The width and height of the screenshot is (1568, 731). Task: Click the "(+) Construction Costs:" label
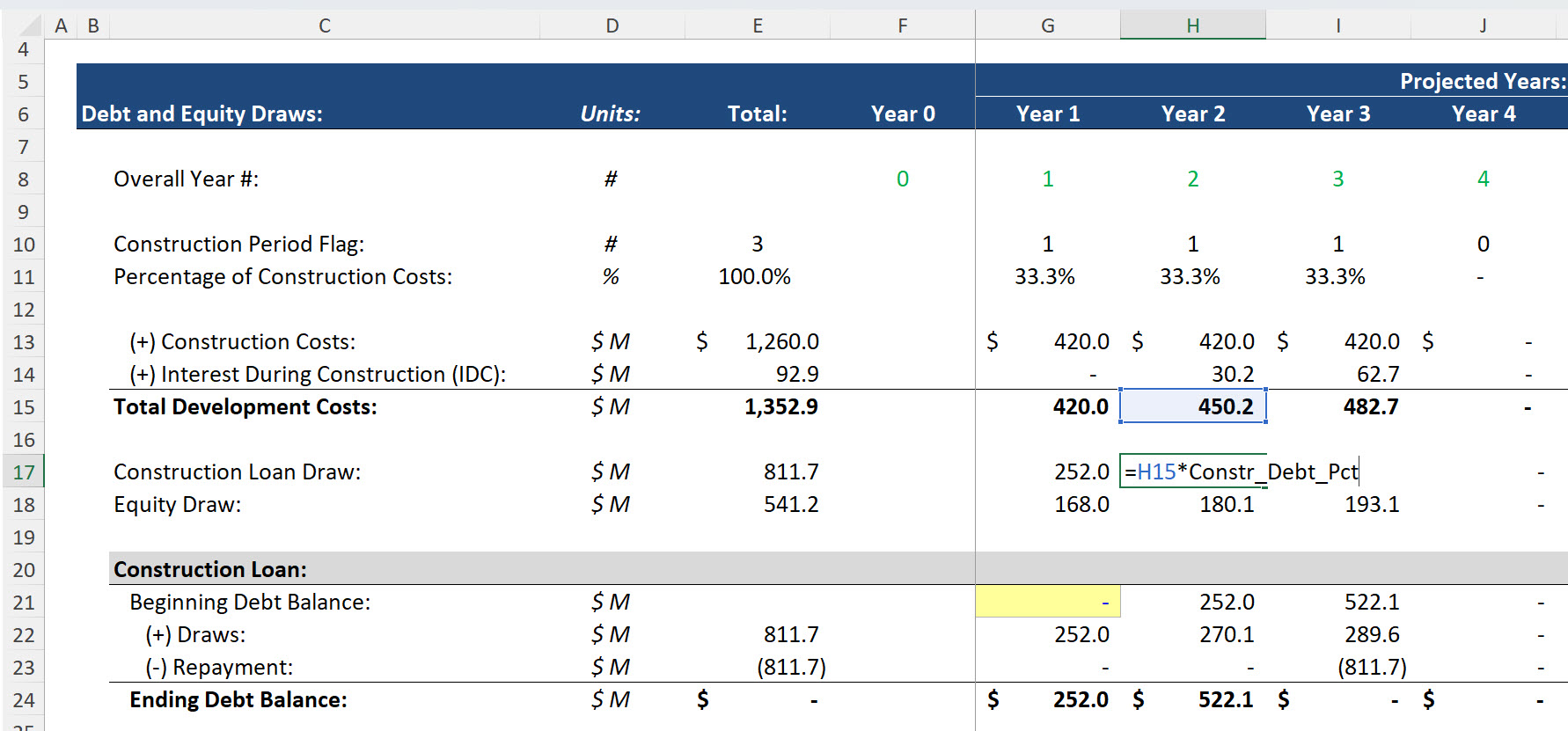click(x=243, y=342)
